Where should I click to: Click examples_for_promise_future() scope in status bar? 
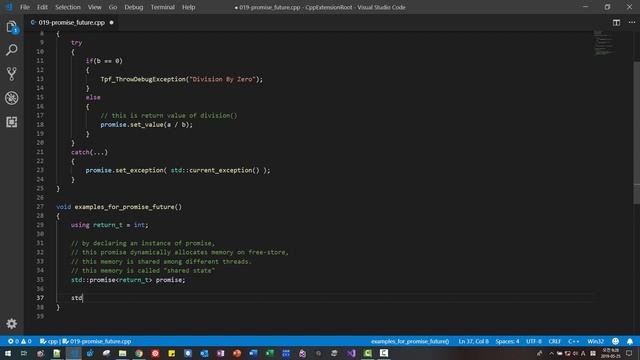410,341
